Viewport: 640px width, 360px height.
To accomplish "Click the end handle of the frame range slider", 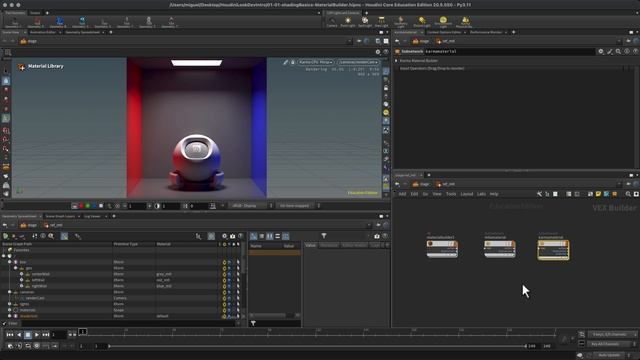I will [x=525, y=346].
